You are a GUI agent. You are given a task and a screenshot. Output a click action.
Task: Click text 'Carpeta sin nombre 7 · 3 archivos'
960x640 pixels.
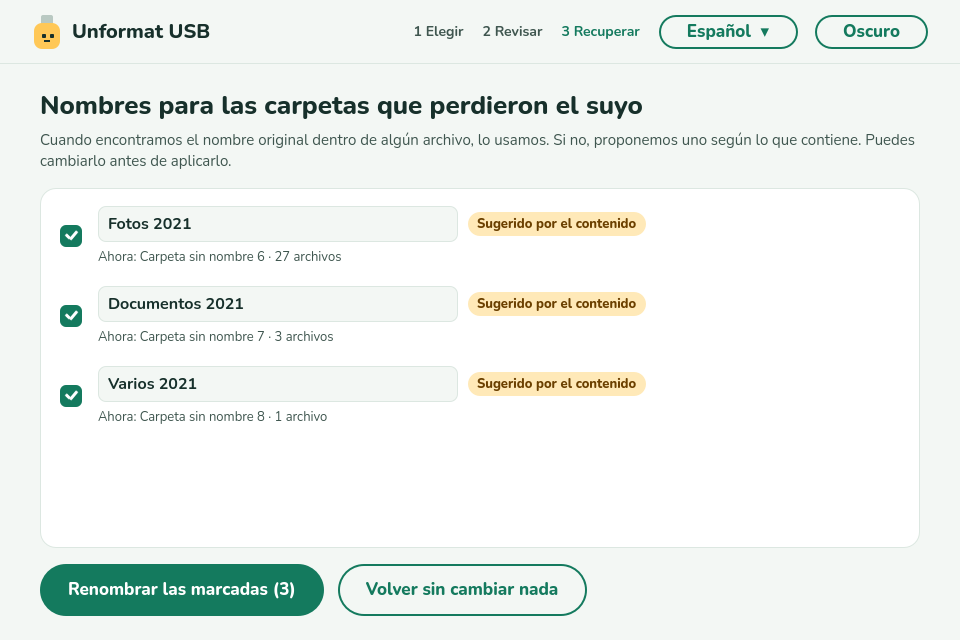236,337
